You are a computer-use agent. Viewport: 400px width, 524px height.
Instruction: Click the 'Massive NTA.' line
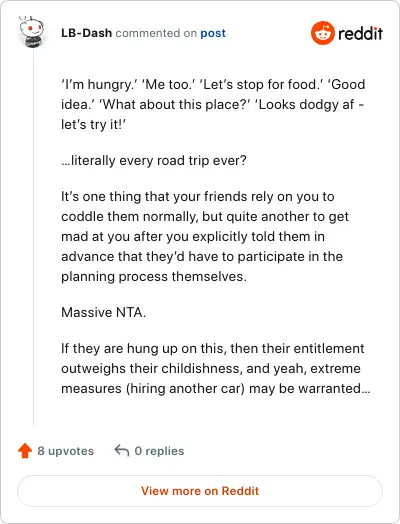coord(104,312)
